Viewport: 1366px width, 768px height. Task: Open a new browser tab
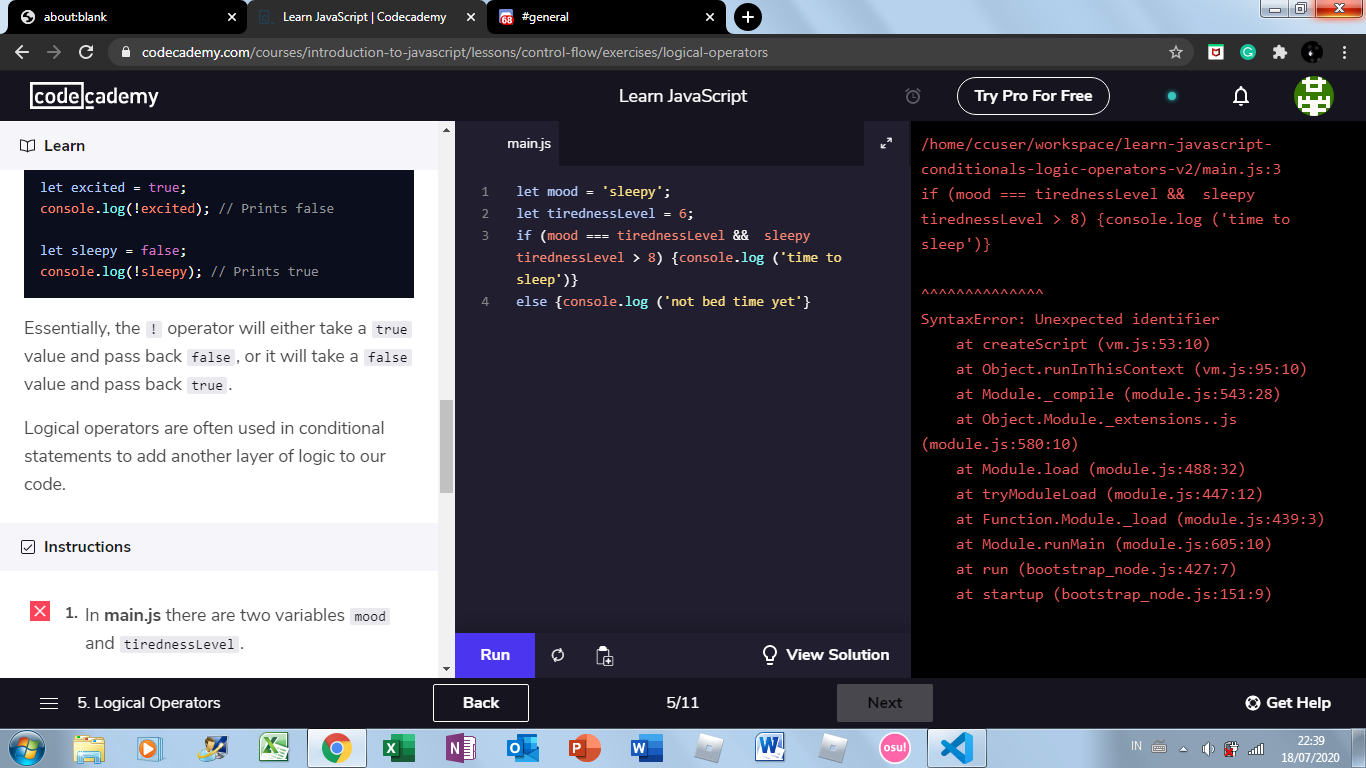click(747, 17)
